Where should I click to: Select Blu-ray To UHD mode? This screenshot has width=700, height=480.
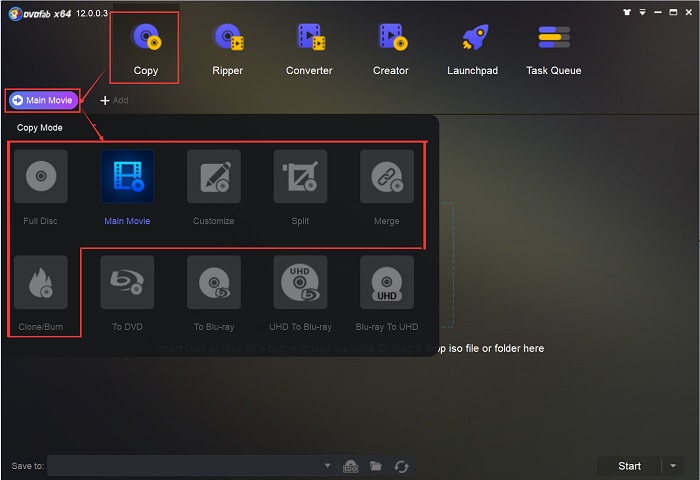click(386, 283)
